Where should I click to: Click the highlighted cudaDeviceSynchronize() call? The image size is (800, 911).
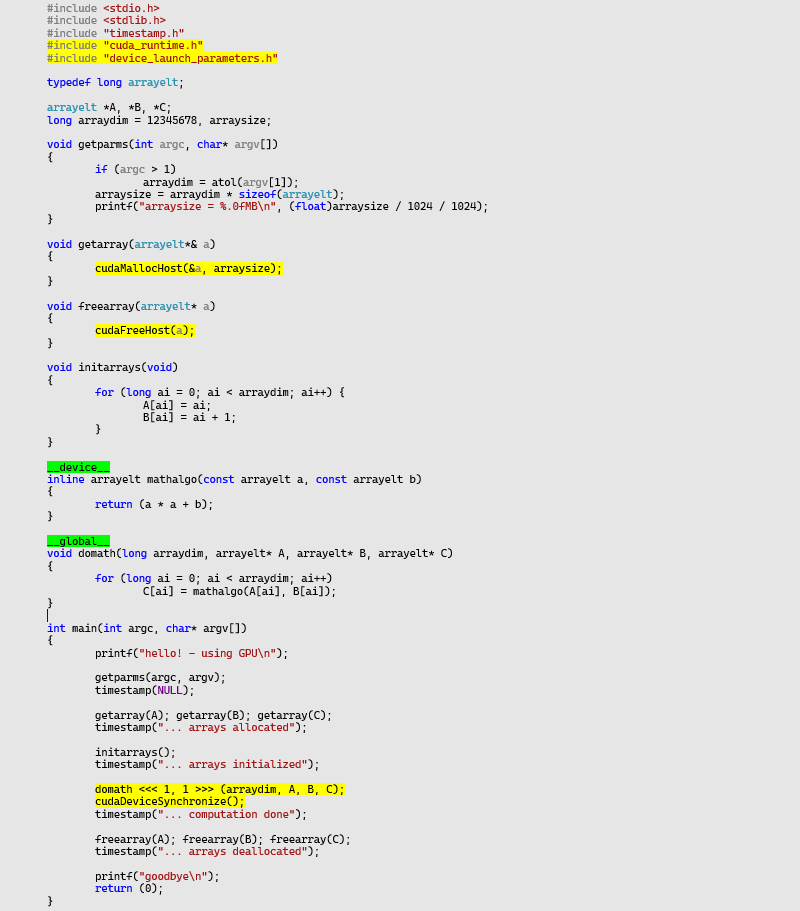(170, 802)
